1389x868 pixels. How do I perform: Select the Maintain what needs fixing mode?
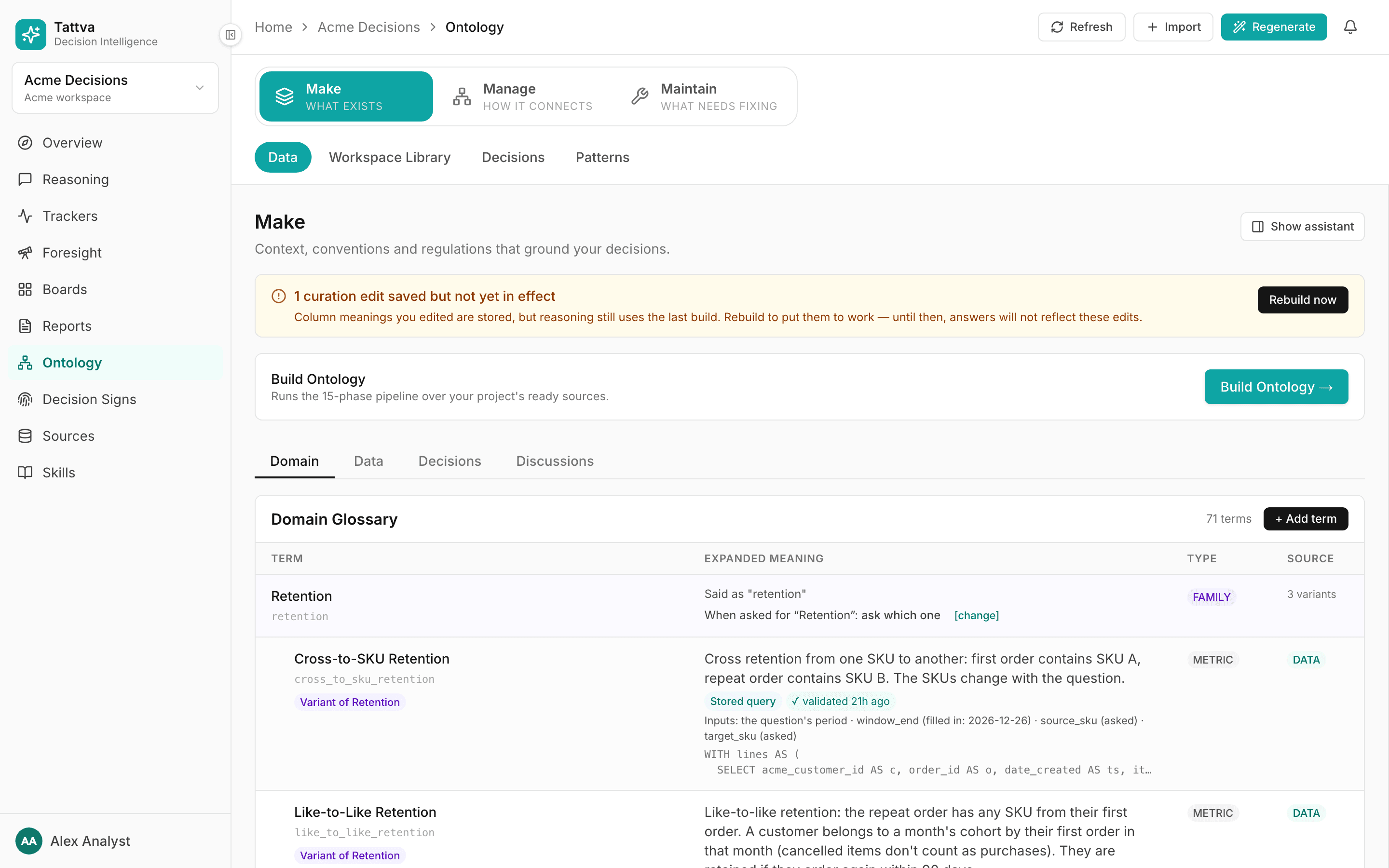pyautogui.click(x=703, y=96)
